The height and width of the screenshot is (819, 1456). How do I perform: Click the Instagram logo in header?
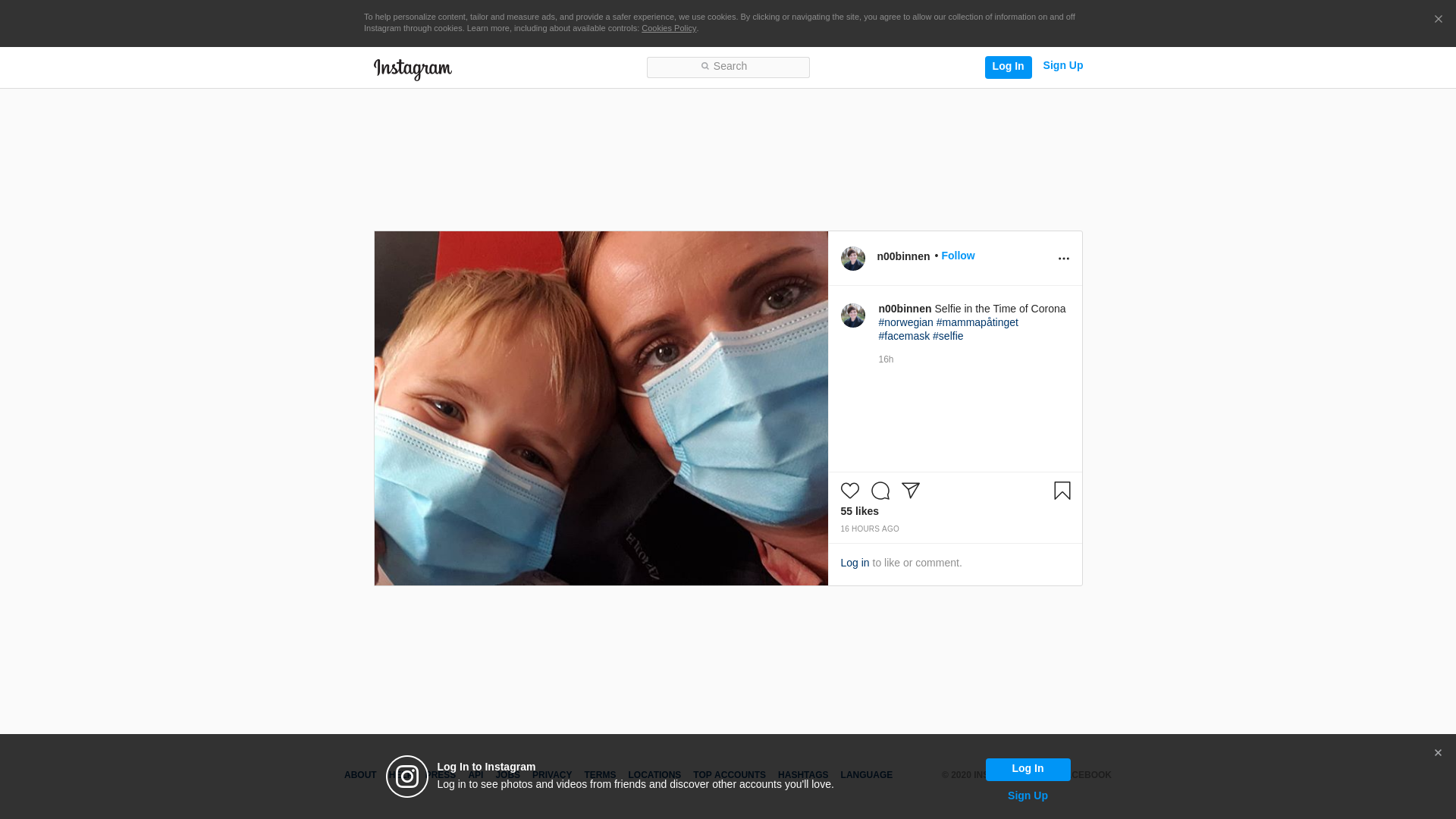coord(413,69)
